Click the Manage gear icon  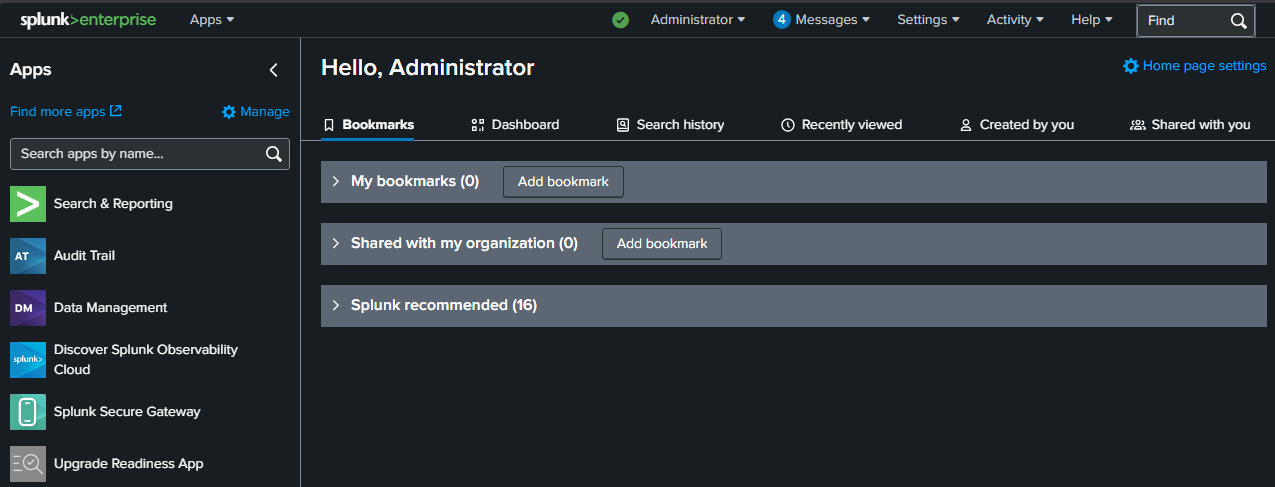click(229, 112)
